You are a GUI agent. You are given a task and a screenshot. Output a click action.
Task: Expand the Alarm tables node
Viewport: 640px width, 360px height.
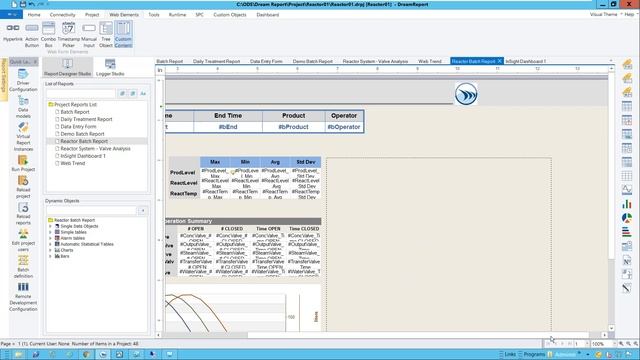tap(51, 238)
